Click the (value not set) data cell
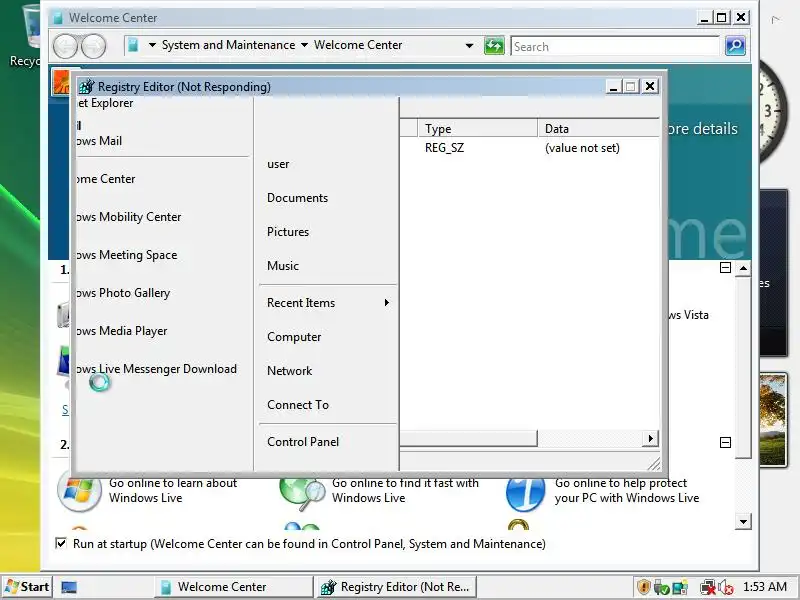The width and height of the screenshot is (800, 600). [x=582, y=148]
